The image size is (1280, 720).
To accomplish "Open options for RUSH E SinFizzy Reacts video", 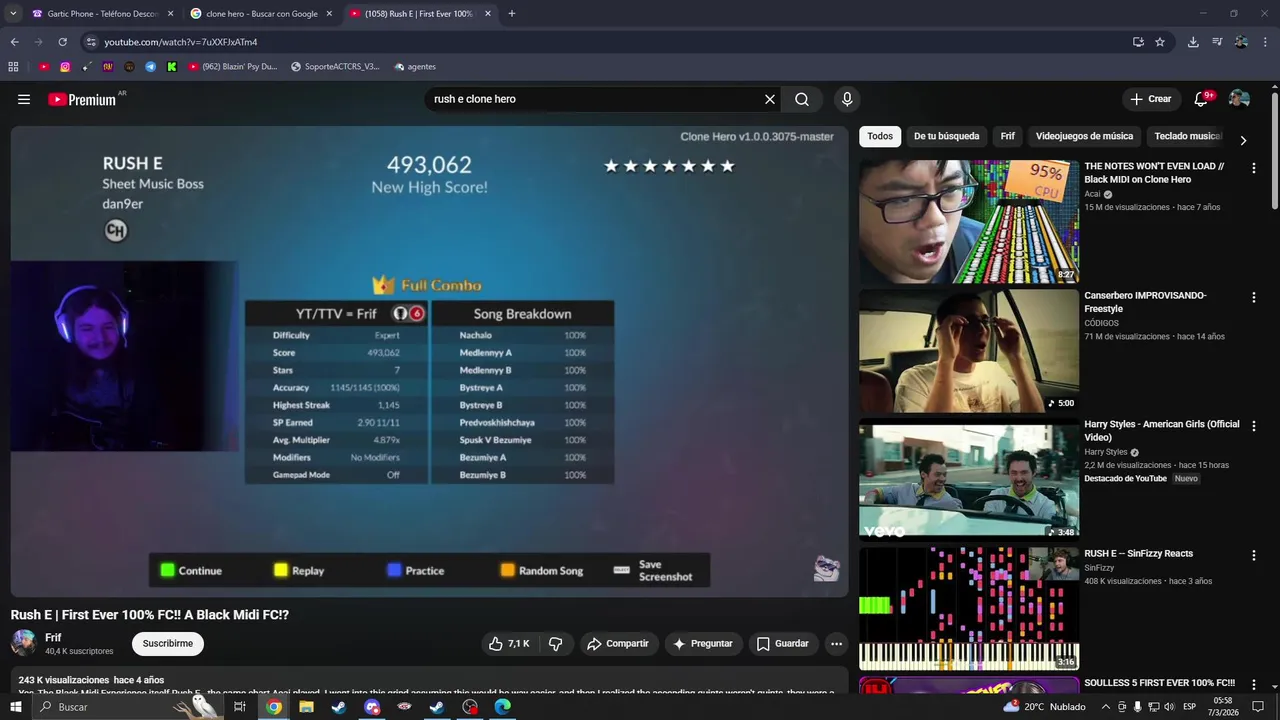I will [1253, 555].
